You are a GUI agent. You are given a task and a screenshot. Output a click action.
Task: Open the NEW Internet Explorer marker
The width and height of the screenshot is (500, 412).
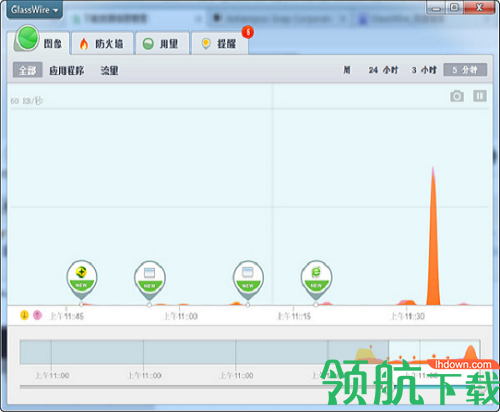pyautogui.click(x=316, y=279)
